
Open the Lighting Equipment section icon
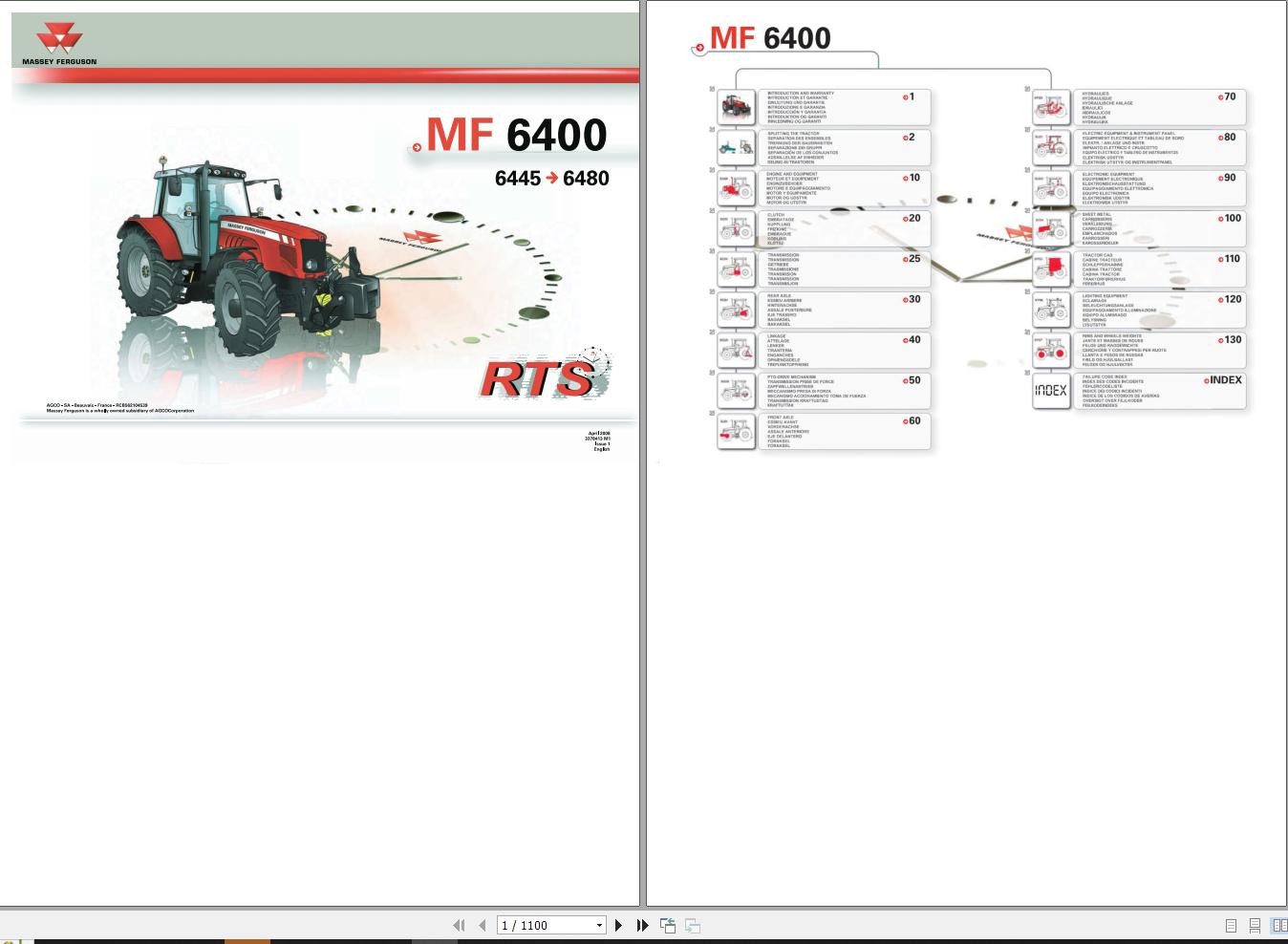click(1051, 310)
